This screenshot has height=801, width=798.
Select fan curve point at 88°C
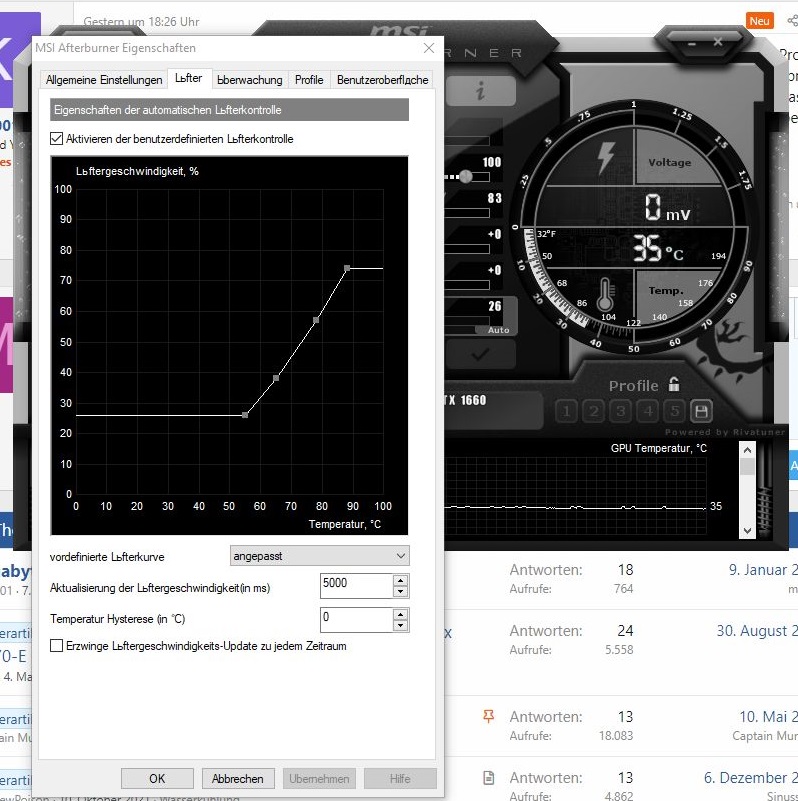pos(347,268)
